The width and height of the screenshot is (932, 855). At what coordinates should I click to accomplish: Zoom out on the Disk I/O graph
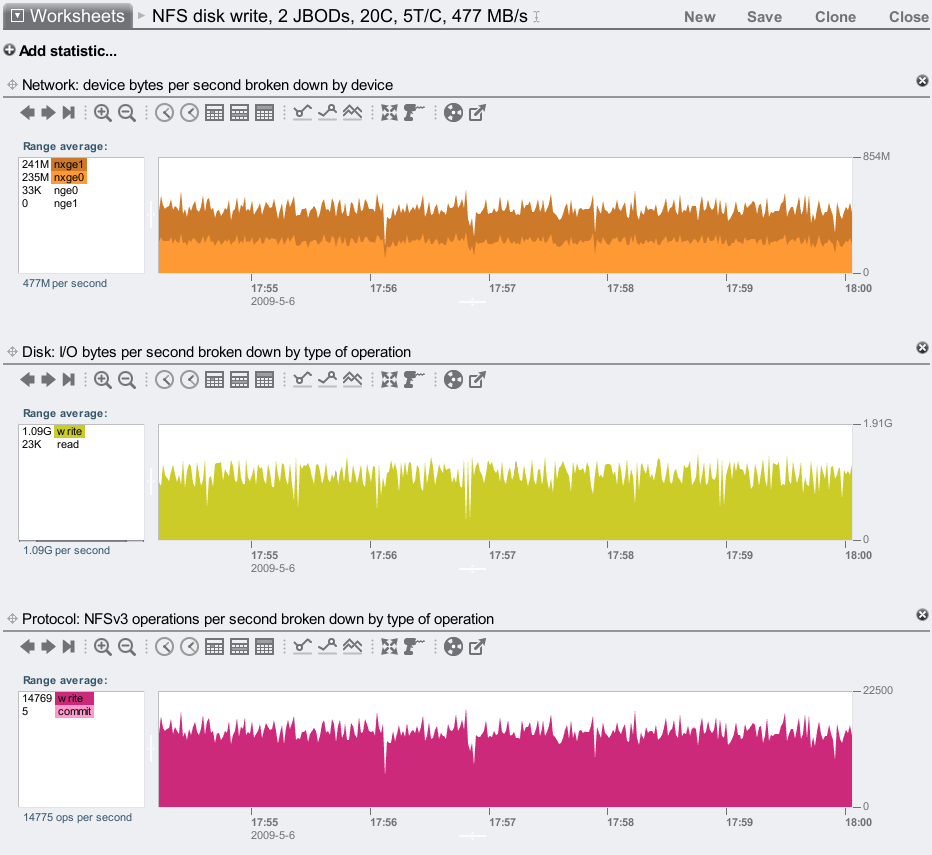[x=127, y=380]
